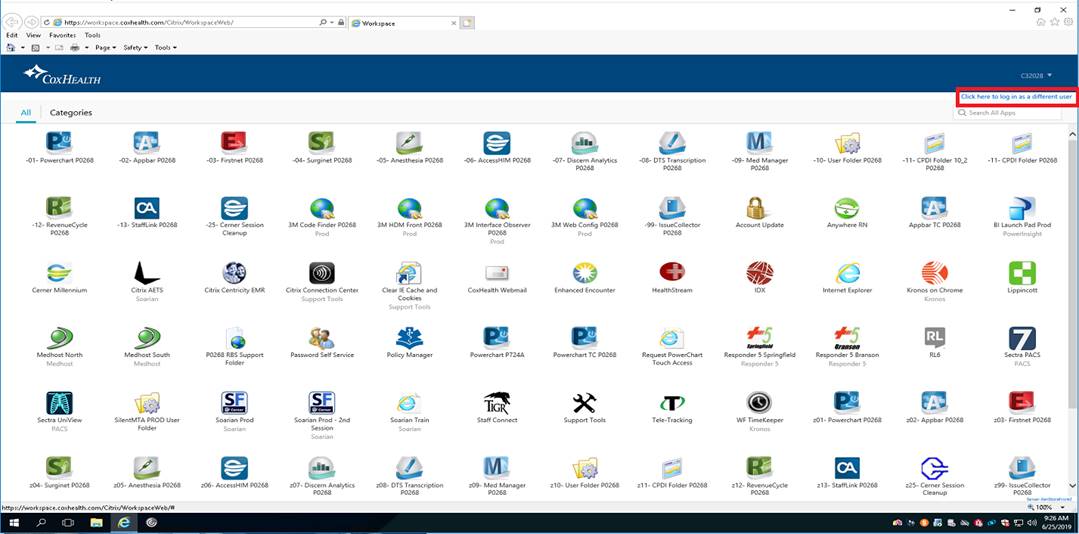Launch Cerner Millennium application
1079x534 pixels.
coord(59,273)
